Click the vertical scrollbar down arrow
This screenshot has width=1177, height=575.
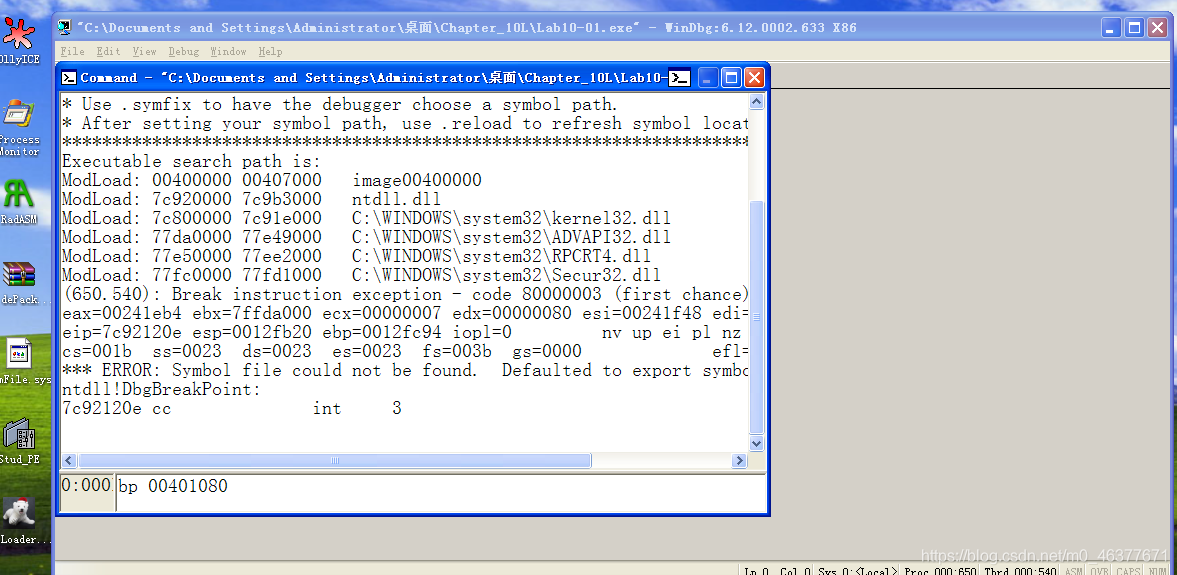click(756, 444)
